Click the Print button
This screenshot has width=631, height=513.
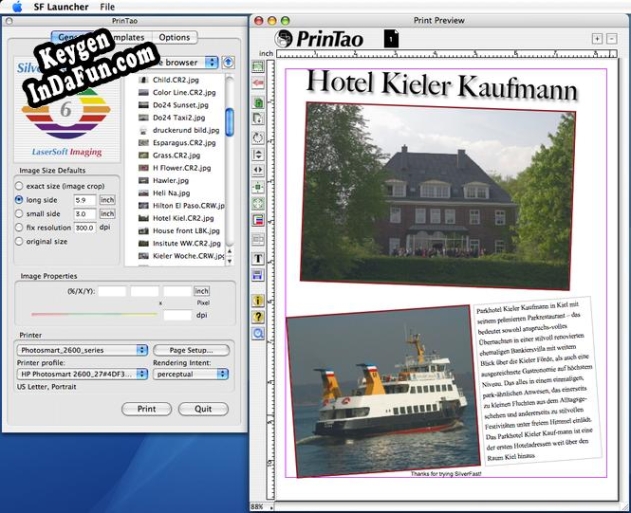coord(146,409)
